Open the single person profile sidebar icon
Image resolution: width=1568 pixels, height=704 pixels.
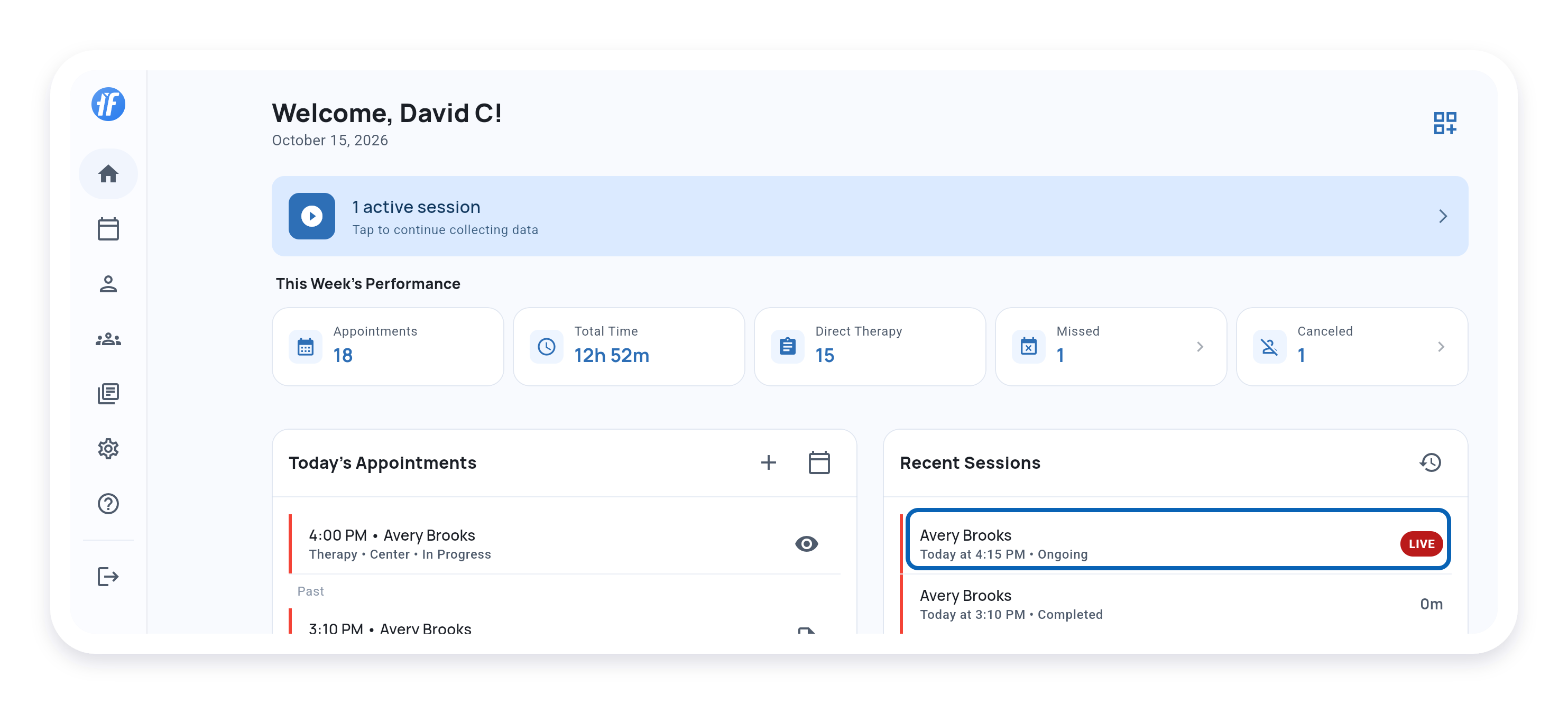pos(108,284)
